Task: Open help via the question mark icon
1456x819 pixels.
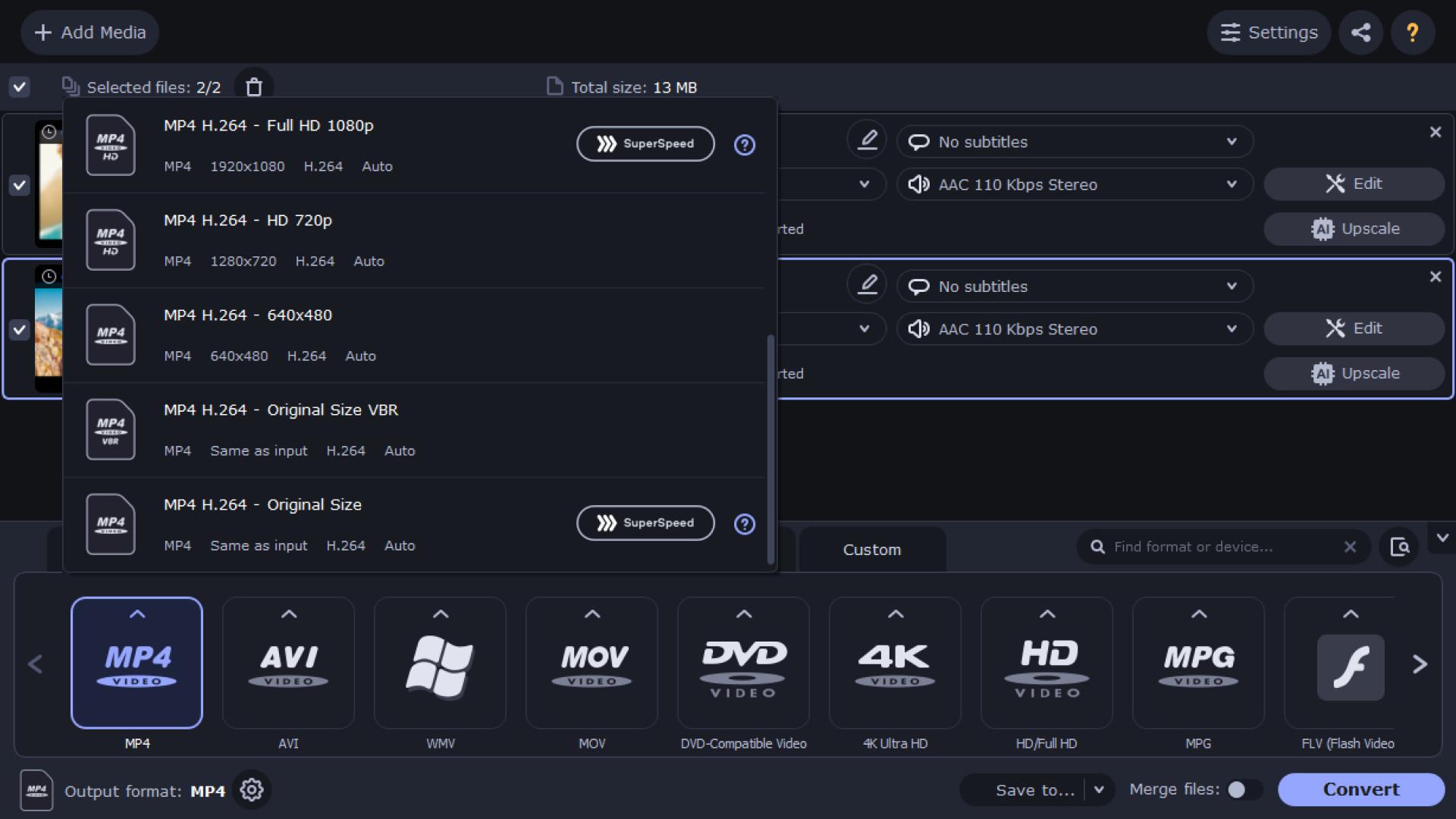Action: pos(1412,32)
